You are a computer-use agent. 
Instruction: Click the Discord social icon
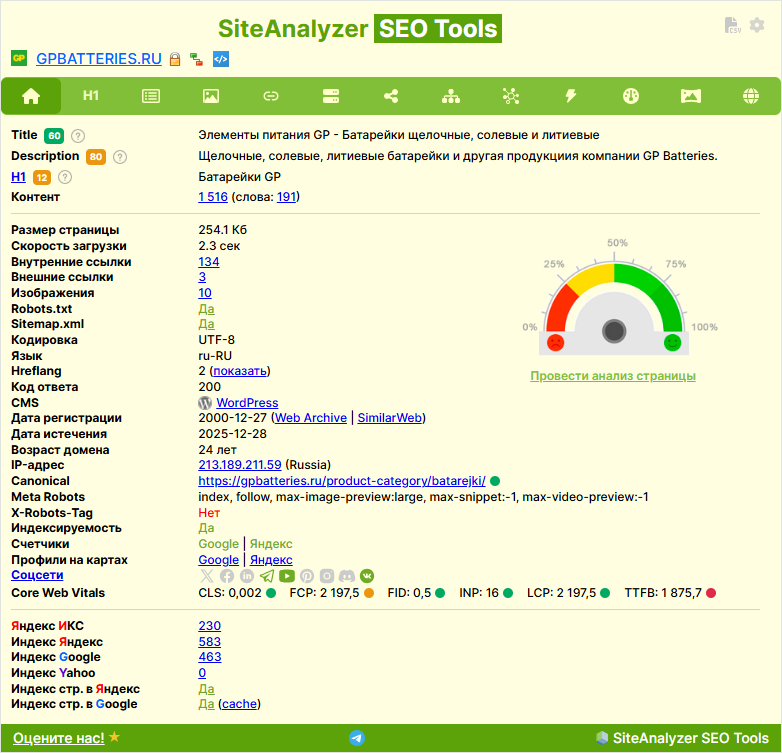347,576
